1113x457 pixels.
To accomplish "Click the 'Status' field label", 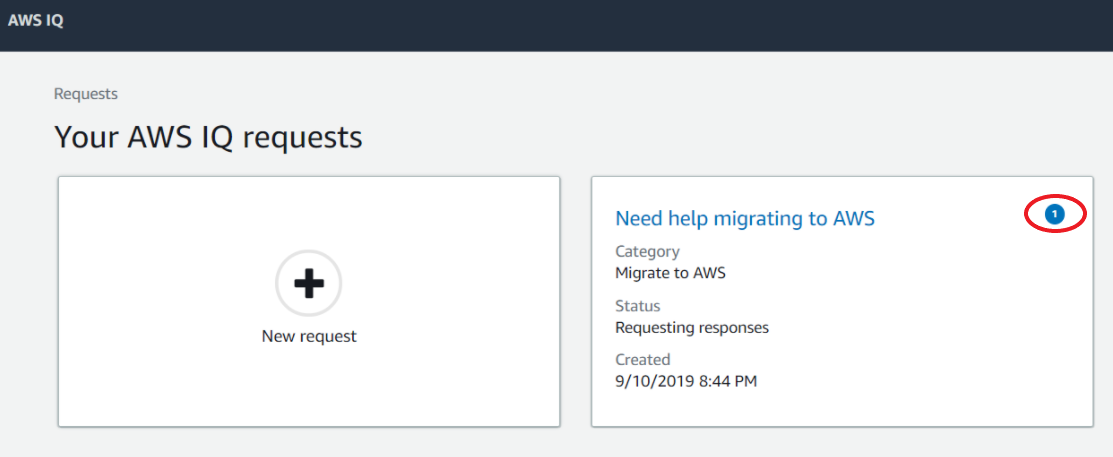I will tap(637, 307).
